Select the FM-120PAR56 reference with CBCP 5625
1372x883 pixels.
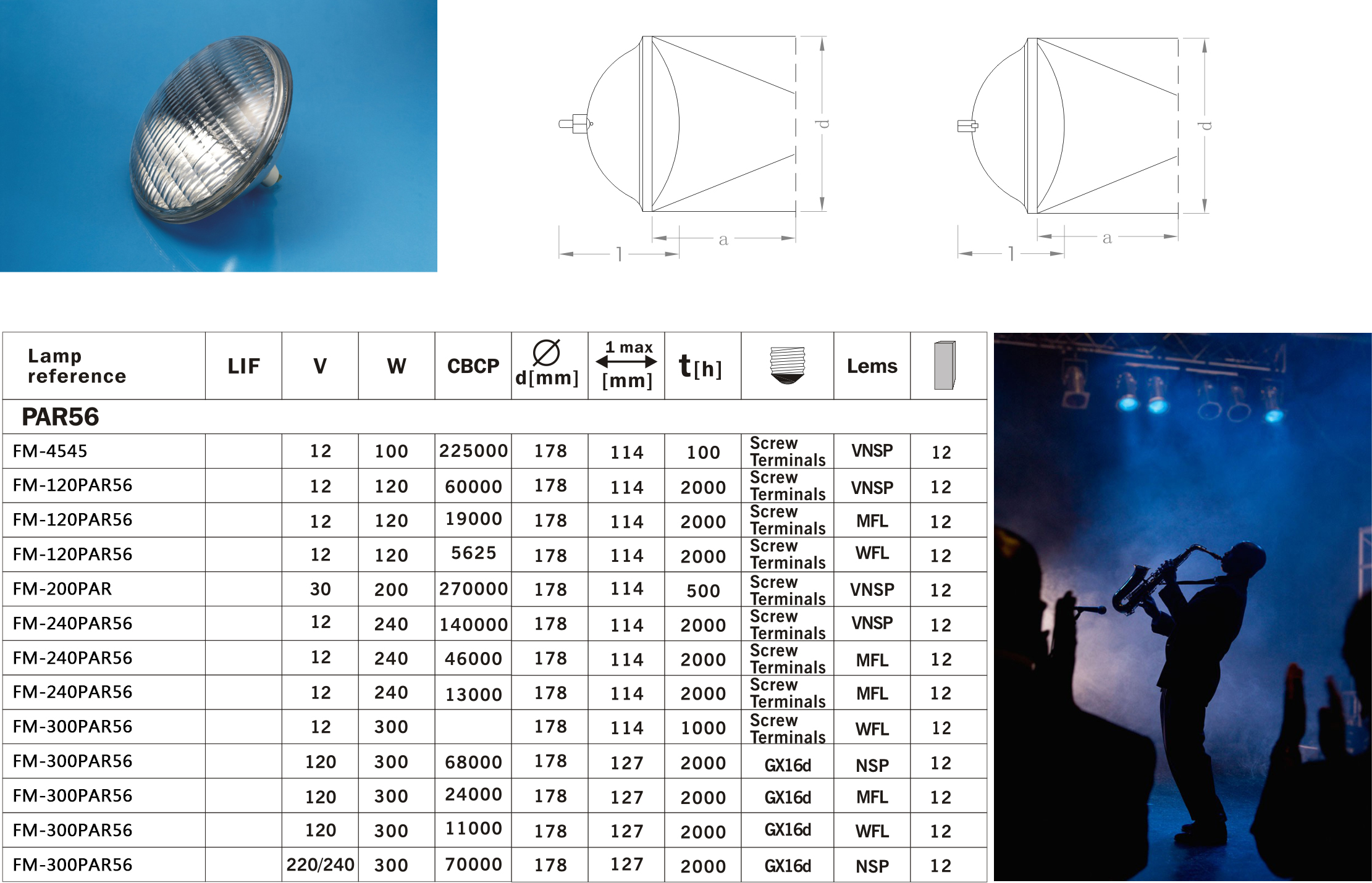72,554
